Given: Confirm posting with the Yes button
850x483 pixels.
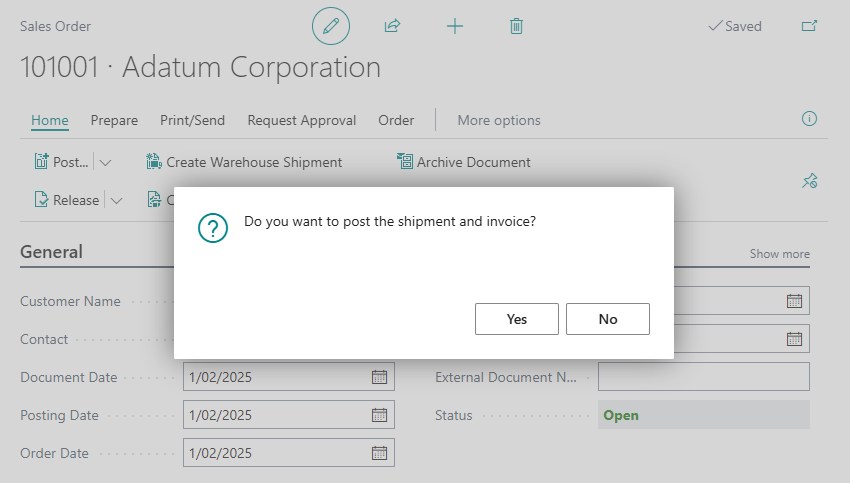Looking at the screenshot, I should point(517,319).
